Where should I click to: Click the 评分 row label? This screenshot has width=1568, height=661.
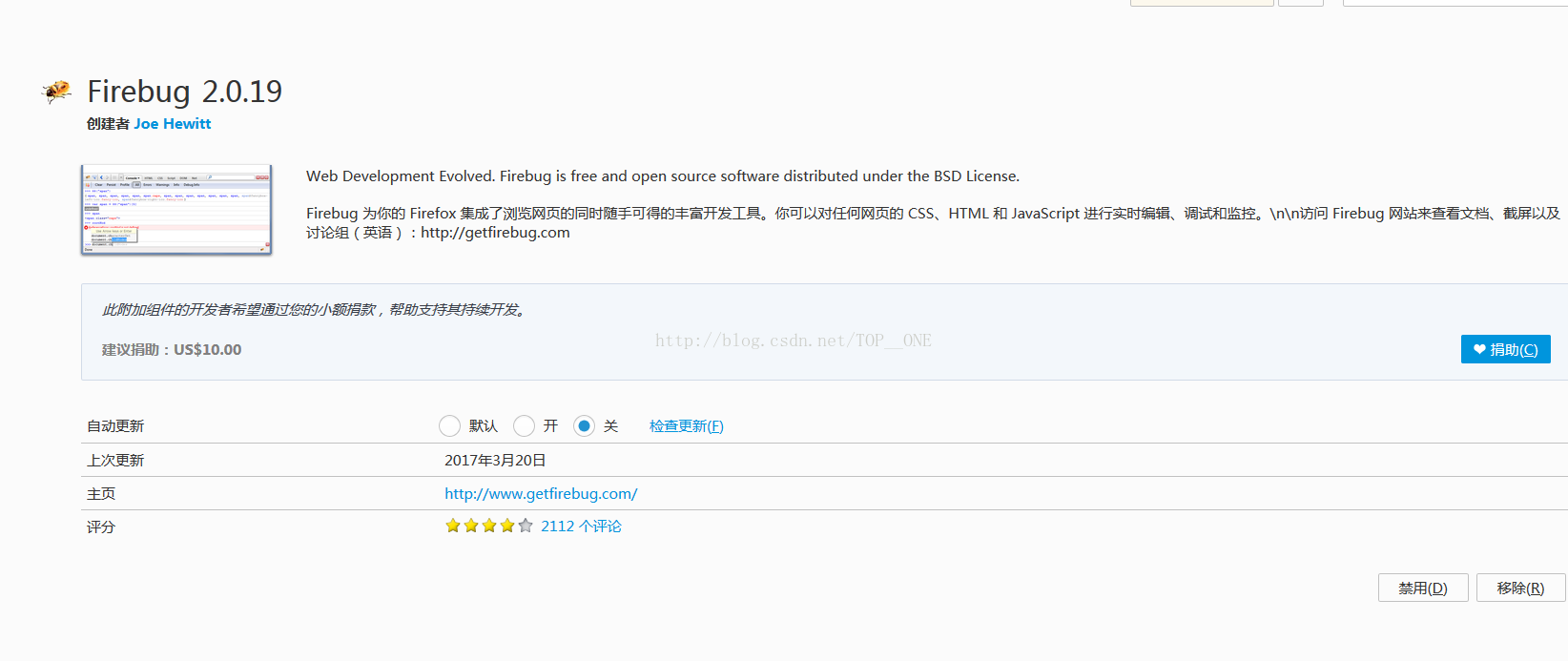tap(101, 527)
